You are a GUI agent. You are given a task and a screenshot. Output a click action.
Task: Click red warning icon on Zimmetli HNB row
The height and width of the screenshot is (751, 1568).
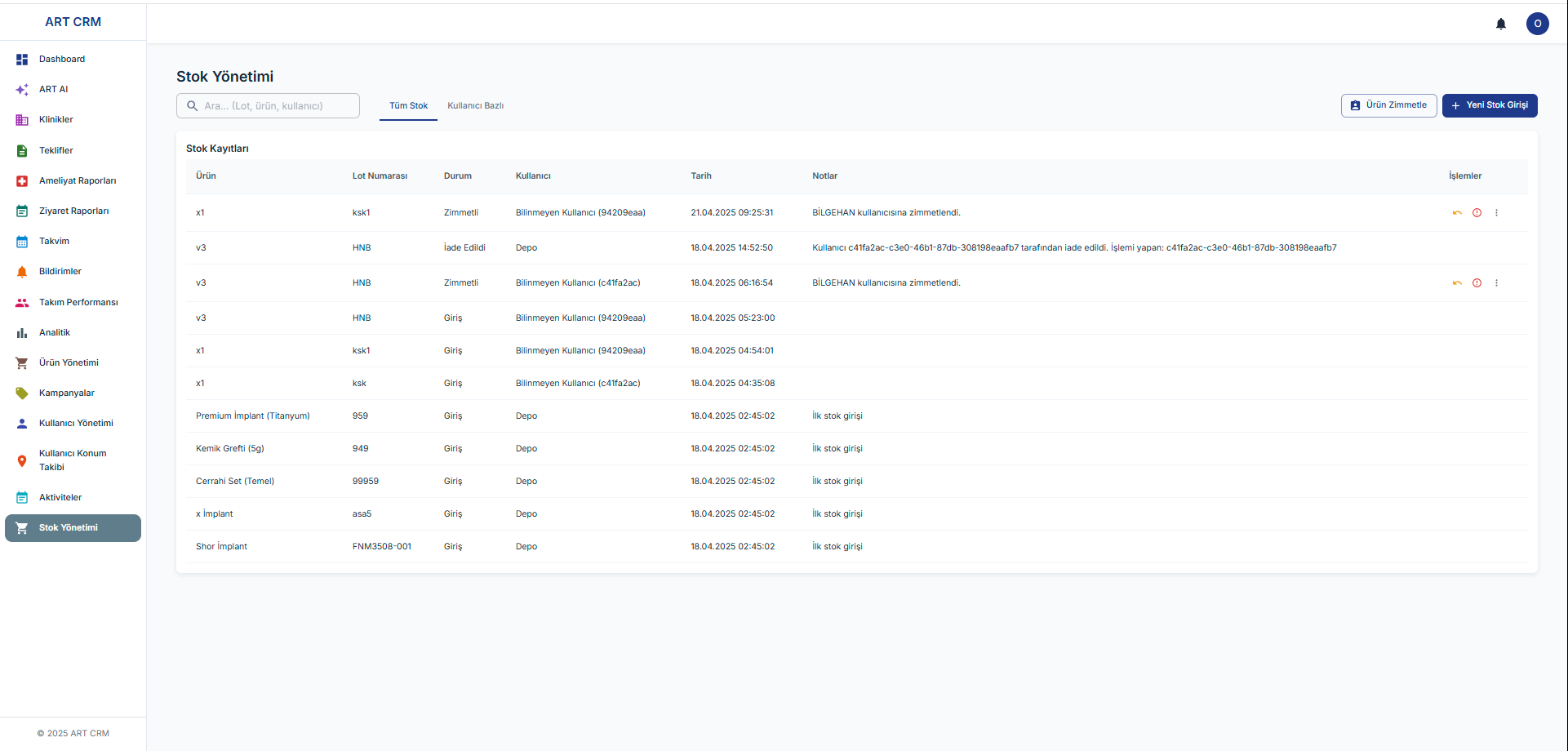tap(1477, 283)
